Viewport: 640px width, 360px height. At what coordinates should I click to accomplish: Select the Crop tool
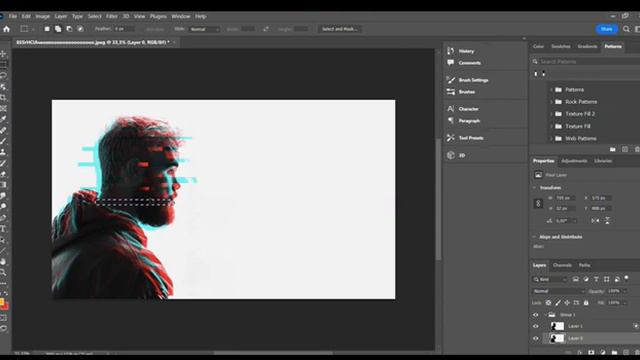coord(3,98)
